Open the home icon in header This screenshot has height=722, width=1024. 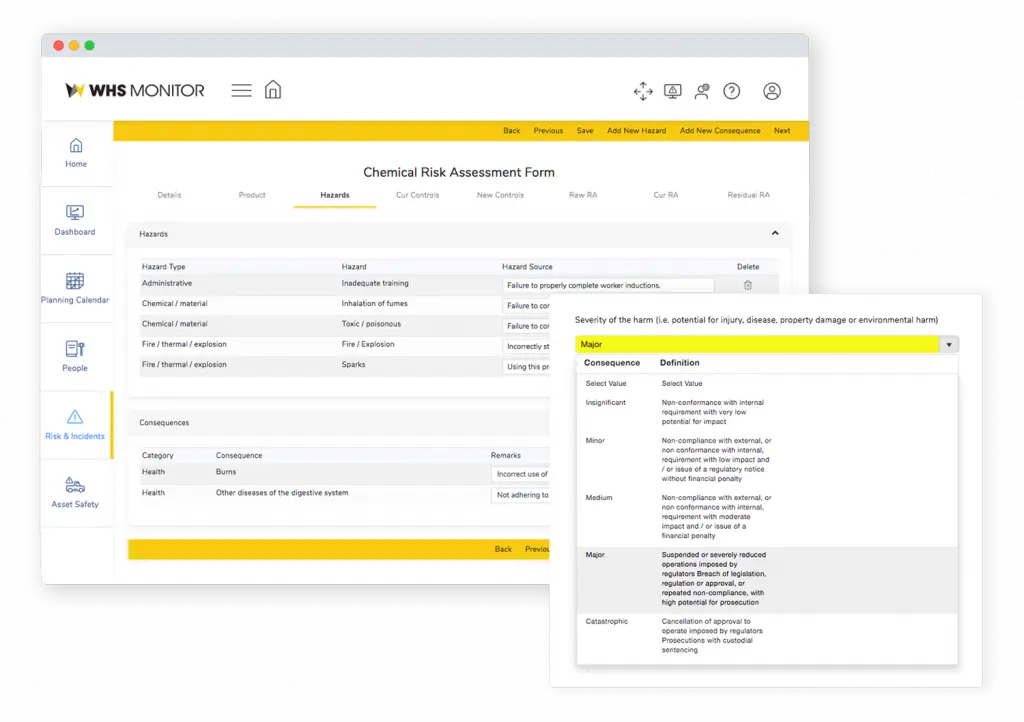pyautogui.click(x=273, y=90)
